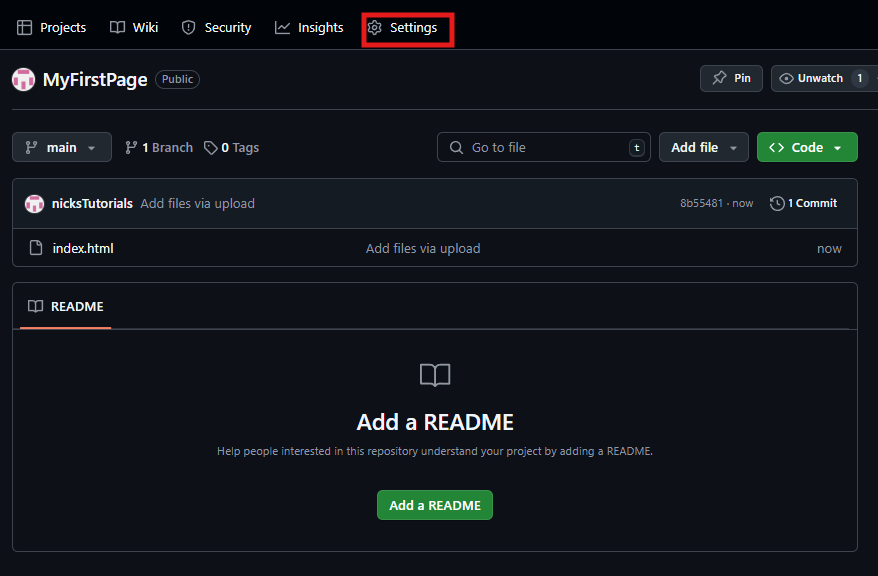Open the Projects tab
This screenshot has height=576, width=878.
pos(52,27)
